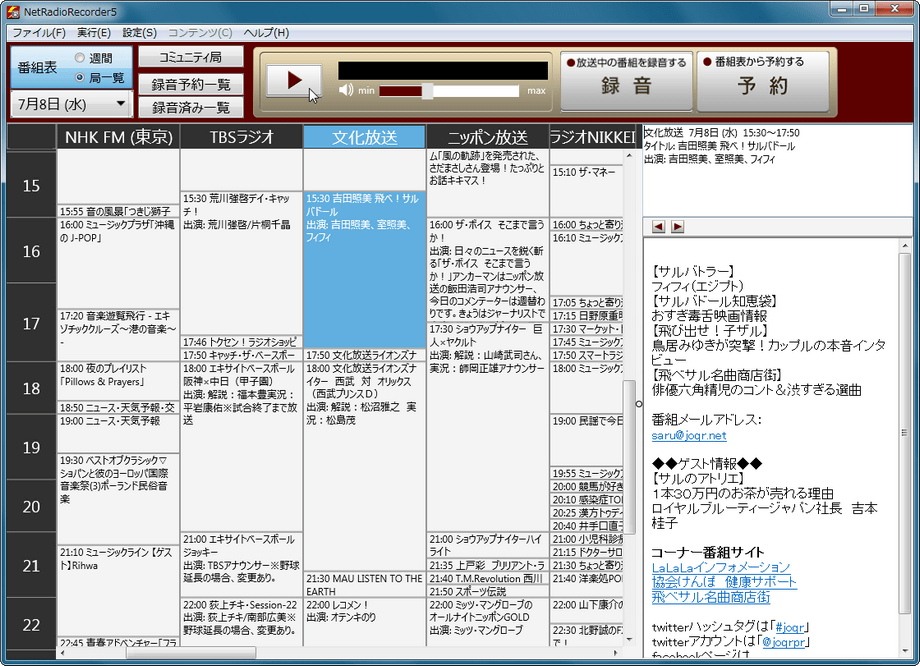
Task: Show previous program with left red arrow
Action: coord(658,226)
